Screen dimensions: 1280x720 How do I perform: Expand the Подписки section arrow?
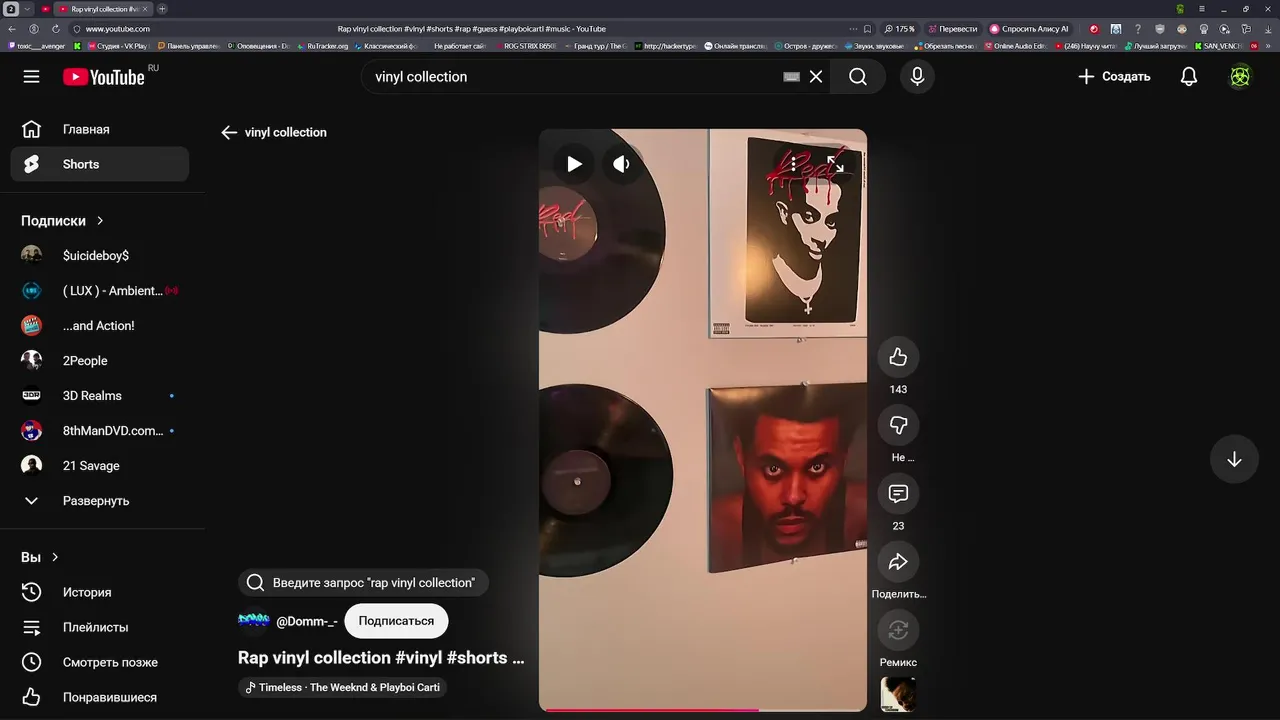(100, 221)
